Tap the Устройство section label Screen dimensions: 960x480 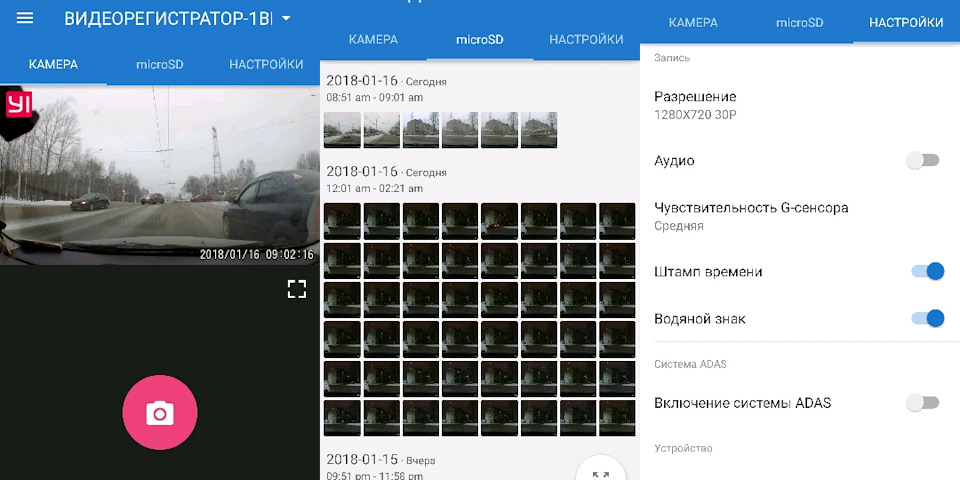coord(683,449)
